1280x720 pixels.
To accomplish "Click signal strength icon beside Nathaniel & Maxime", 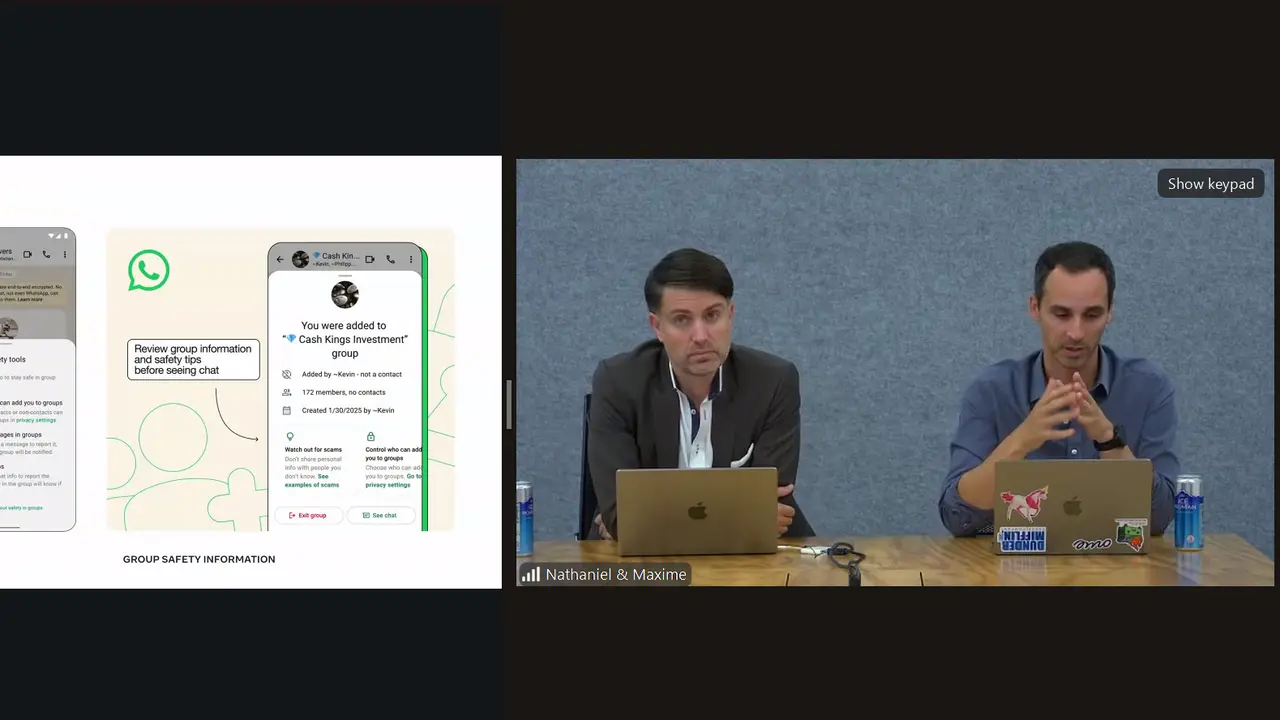I will point(531,575).
